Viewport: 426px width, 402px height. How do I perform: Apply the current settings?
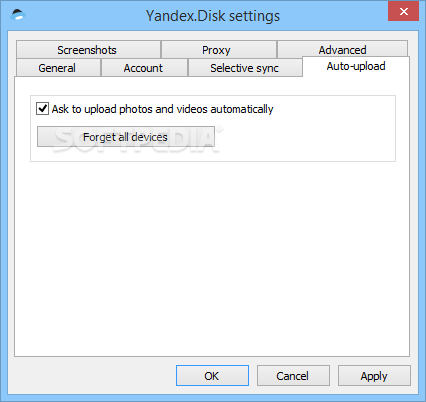pyautogui.click(x=374, y=376)
